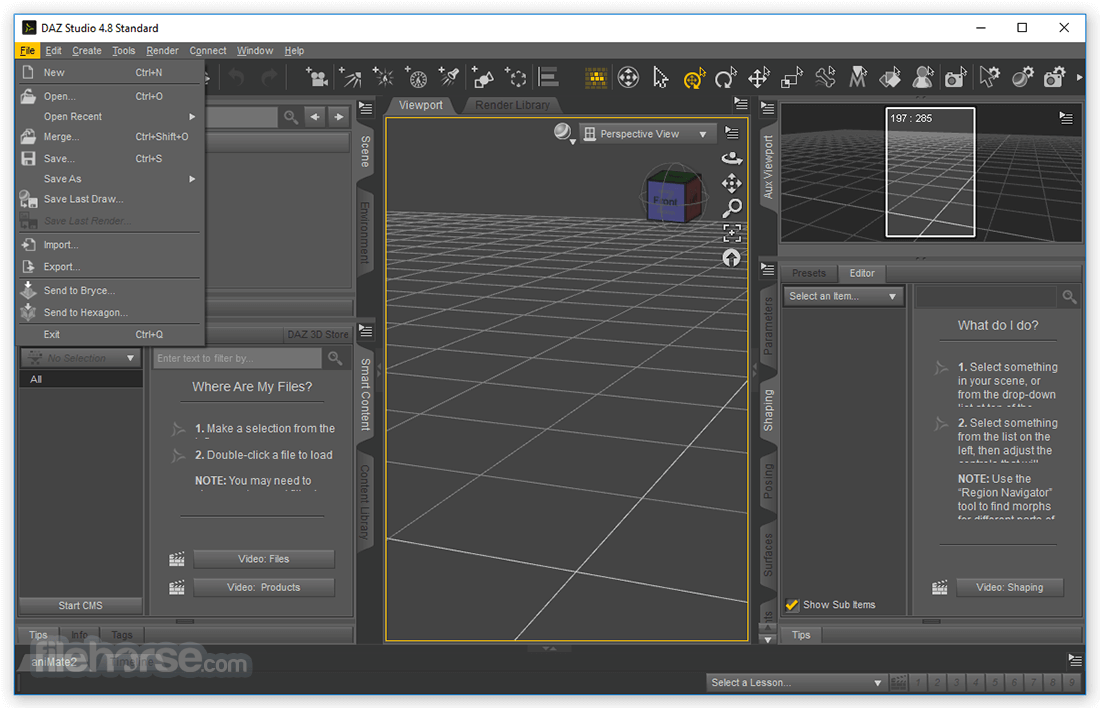Open the Window menu
Viewport: 1100px width, 708px height.
(255, 51)
